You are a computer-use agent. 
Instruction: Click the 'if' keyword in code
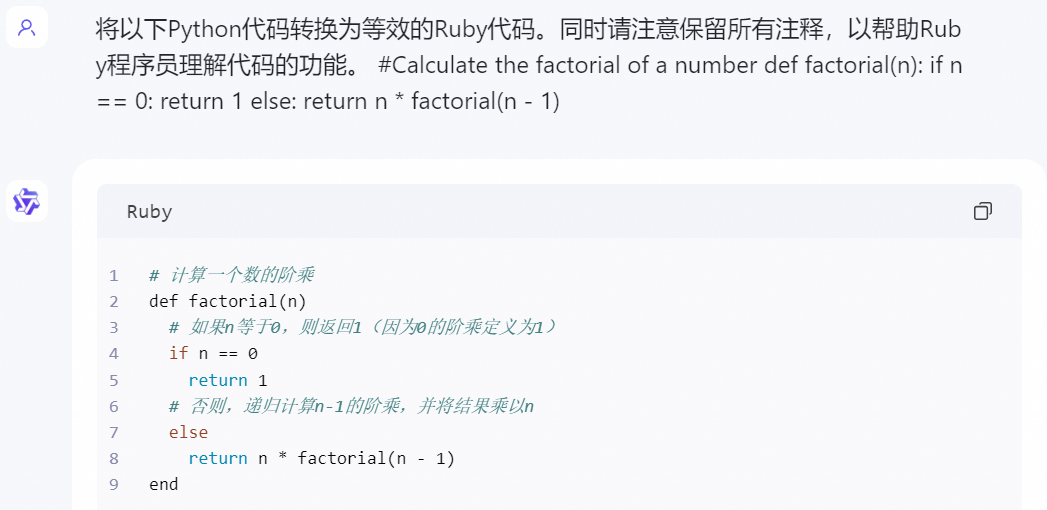(x=178, y=353)
